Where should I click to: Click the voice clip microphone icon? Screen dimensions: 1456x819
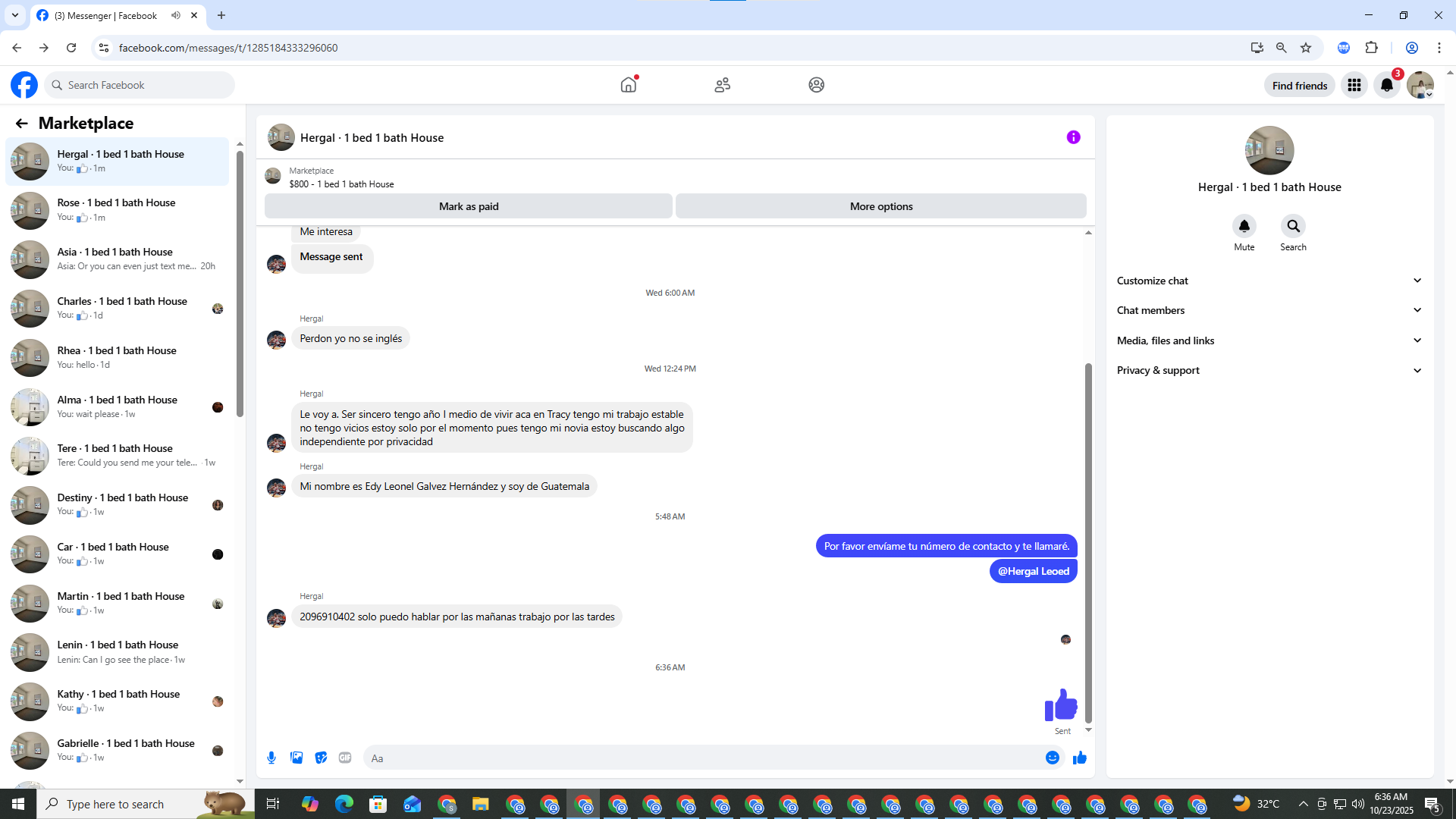pyautogui.click(x=271, y=758)
